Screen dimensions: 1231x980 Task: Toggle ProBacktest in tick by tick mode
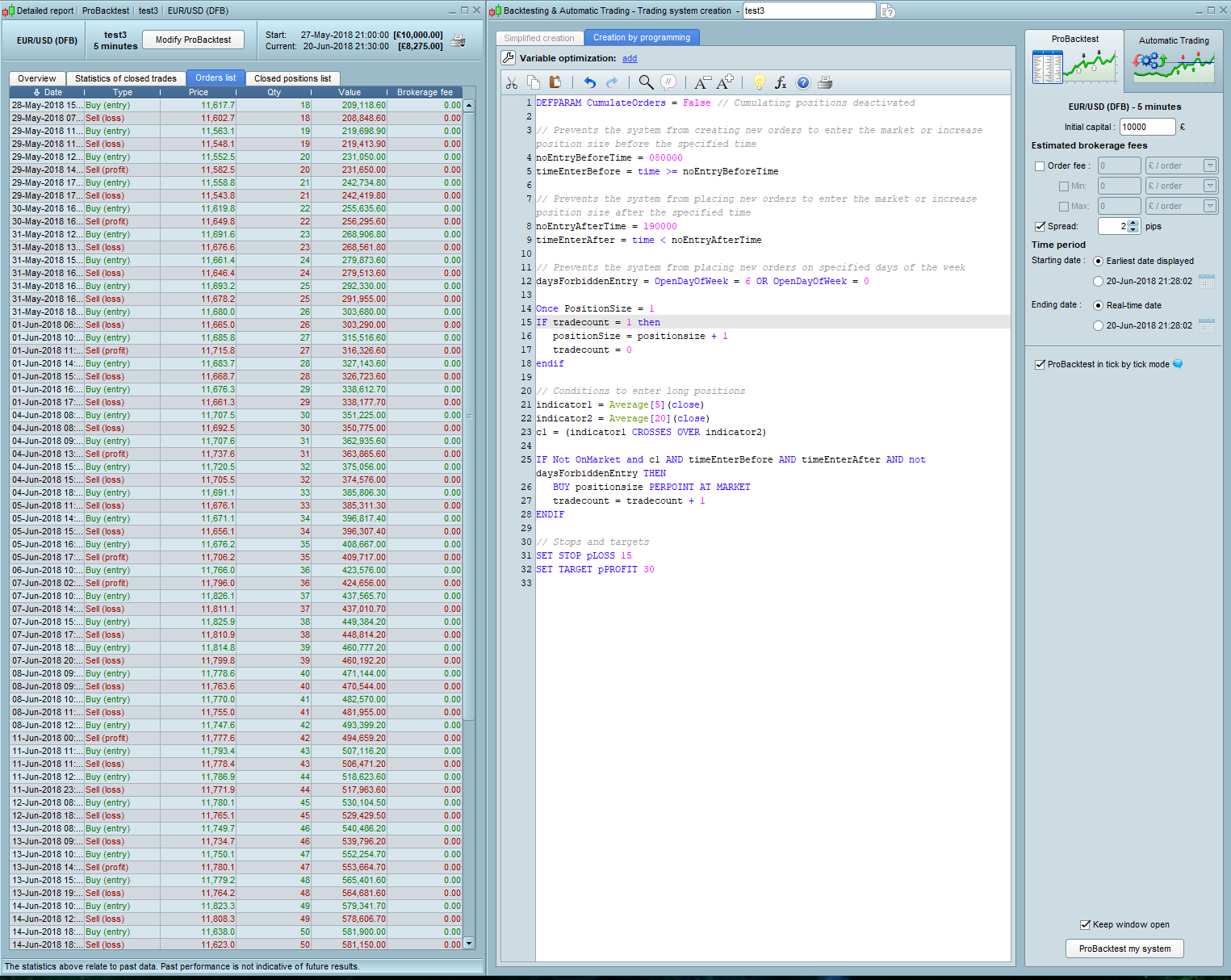[1040, 365]
